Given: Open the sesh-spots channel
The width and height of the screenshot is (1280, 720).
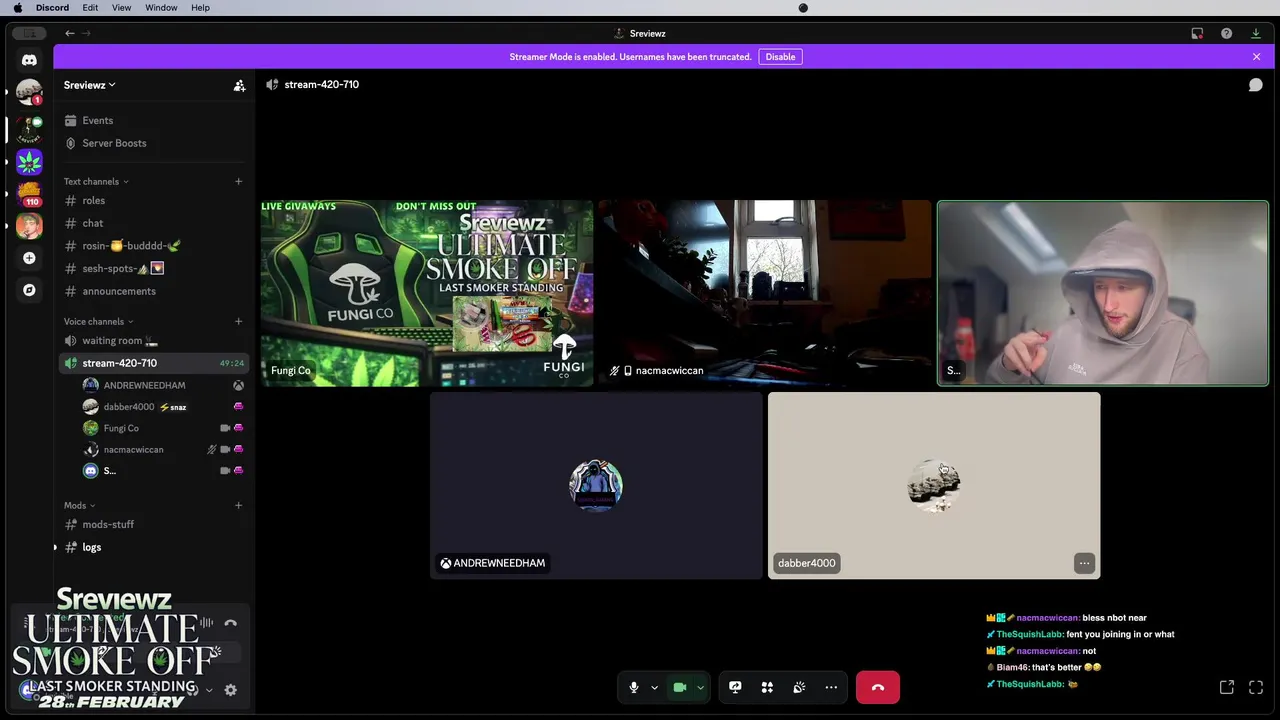Looking at the screenshot, I should (x=155, y=268).
